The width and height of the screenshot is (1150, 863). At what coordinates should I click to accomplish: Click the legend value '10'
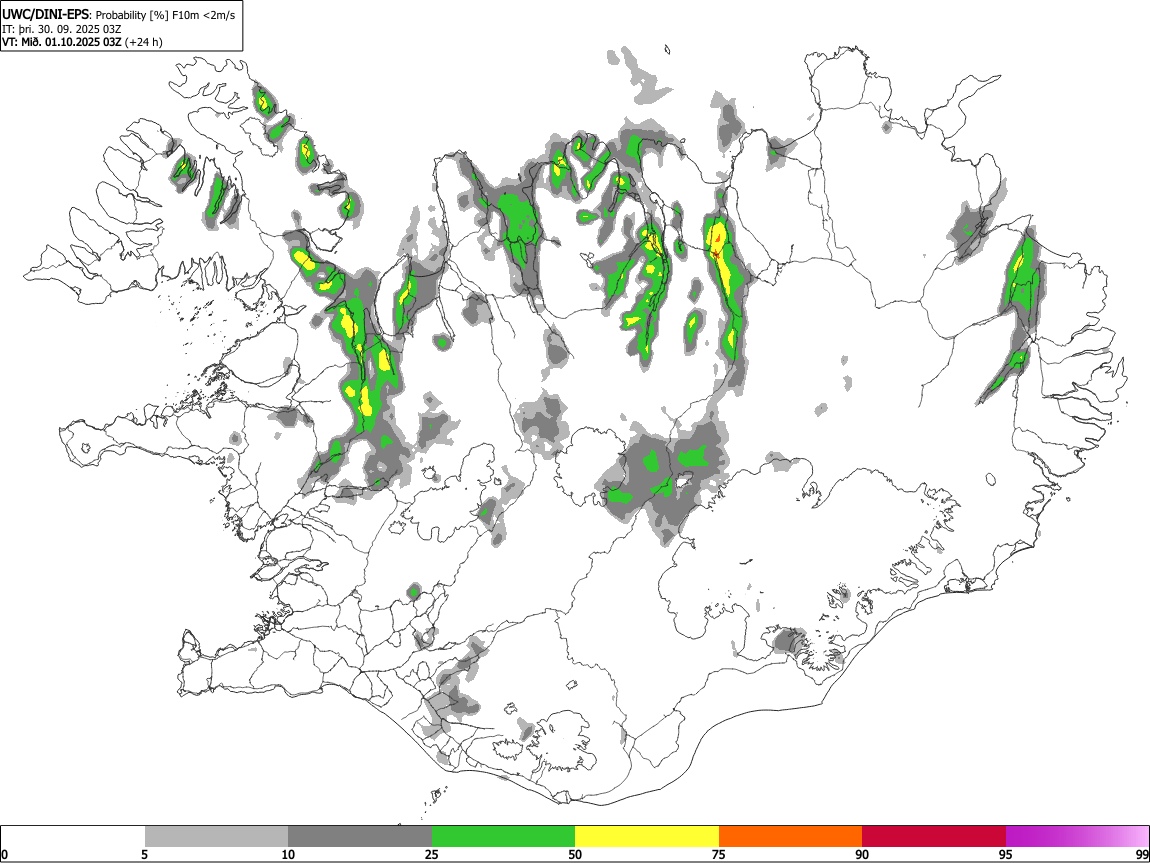[288, 854]
